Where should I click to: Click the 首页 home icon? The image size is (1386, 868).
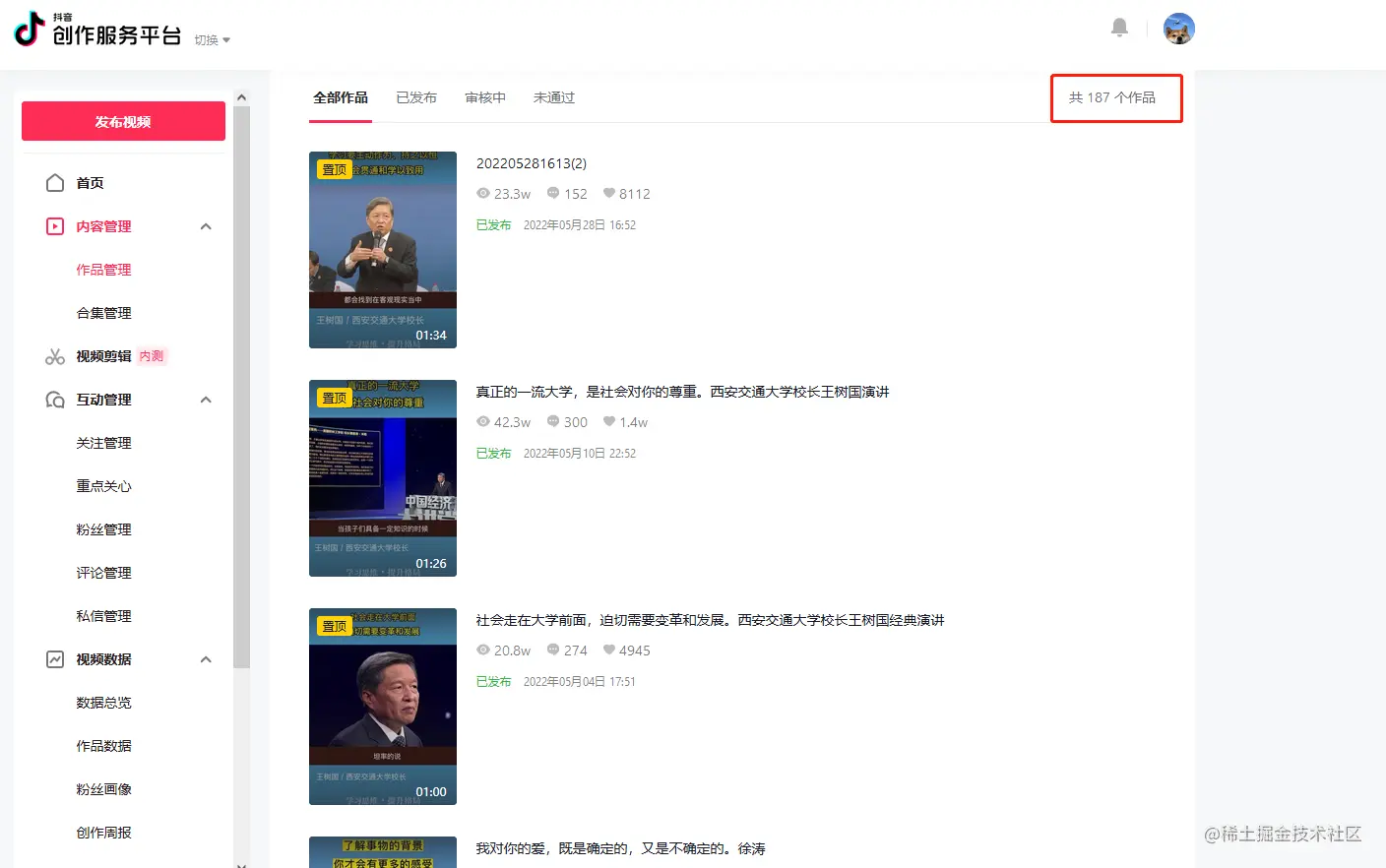point(55,183)
